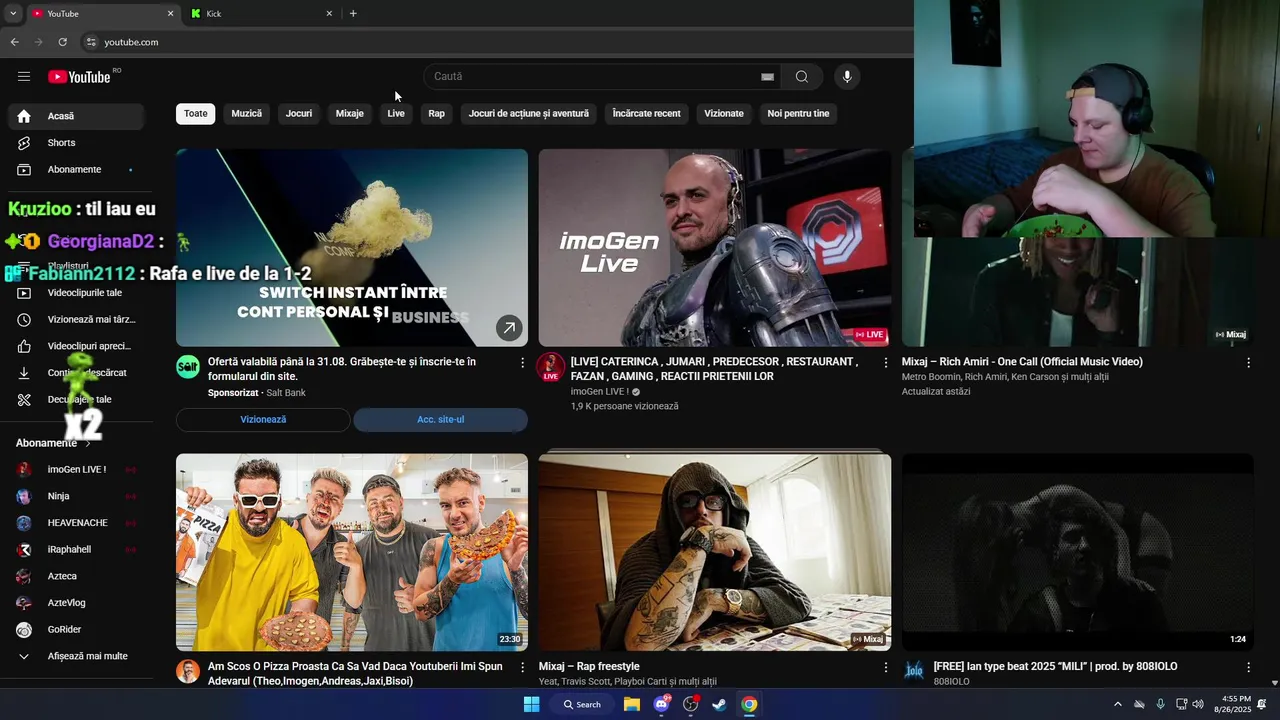Open options menu for imoGen Live video
Screen dimensions: 1280x720
pos(885,363)
